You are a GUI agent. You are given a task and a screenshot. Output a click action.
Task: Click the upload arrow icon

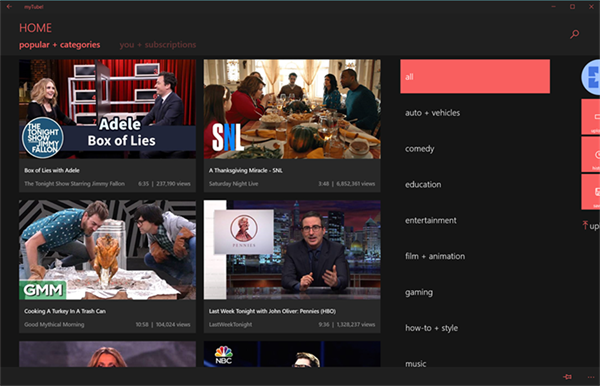[x=585, y=225]
